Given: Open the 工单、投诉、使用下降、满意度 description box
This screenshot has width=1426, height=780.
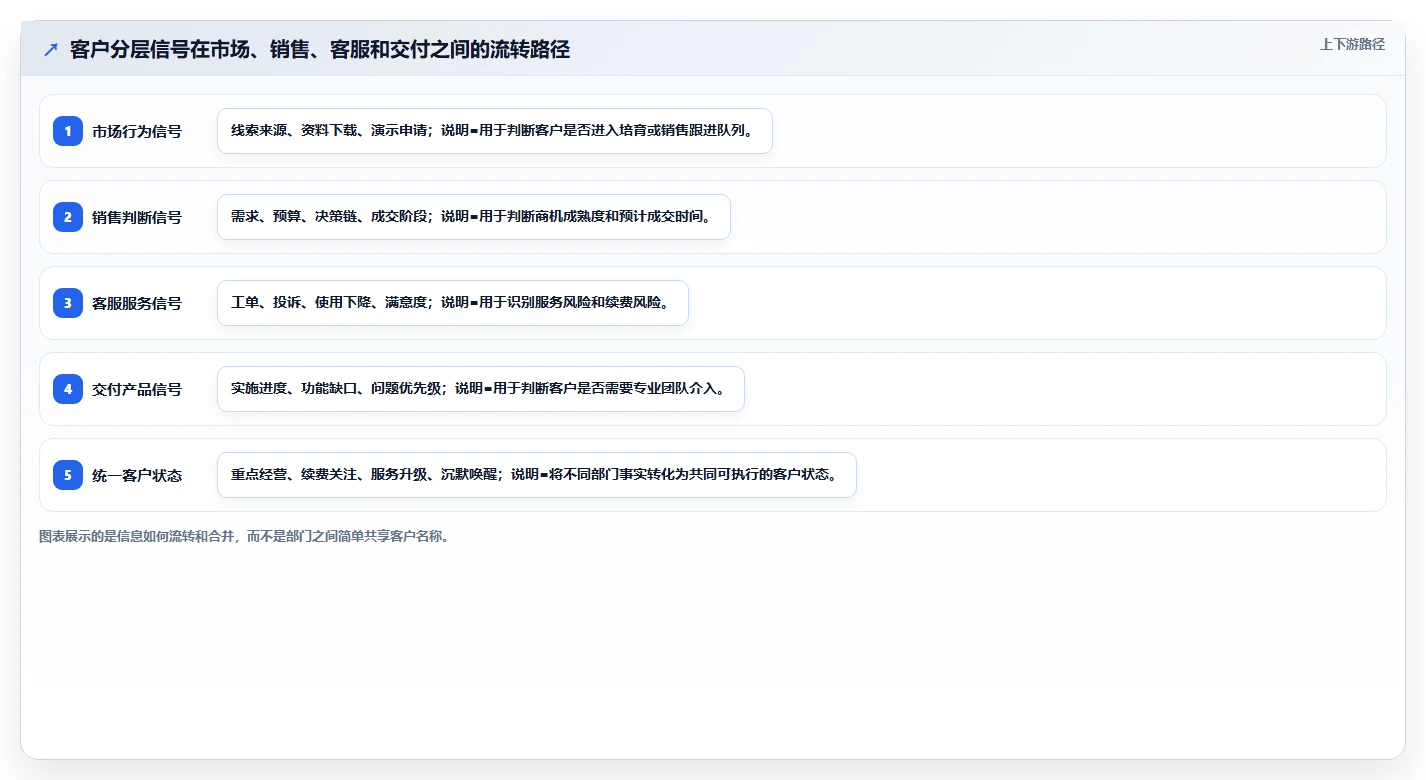Looking at the screenshot, I should (x=453, y=303).
